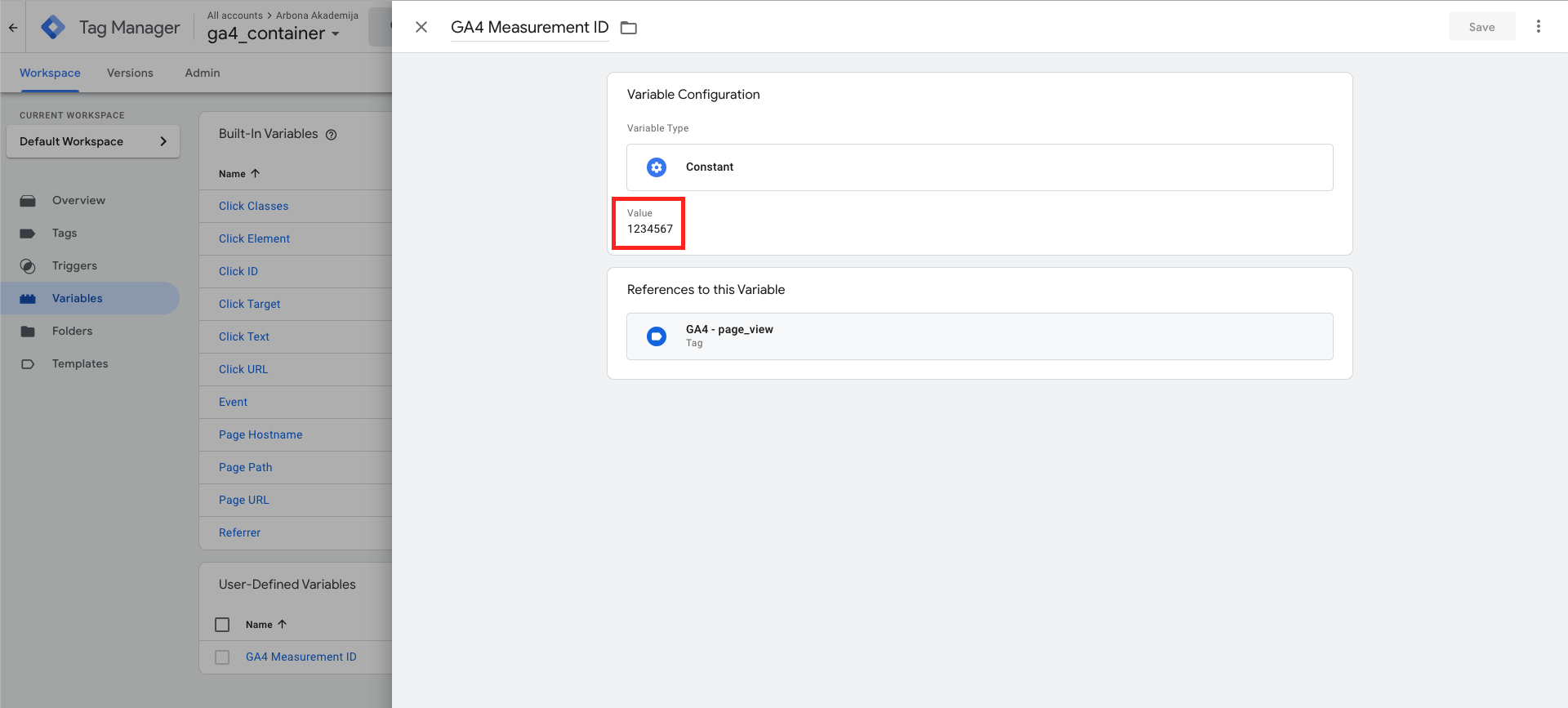Click the folder icon next to variable name
The width and height of the screenshot is (1568, 708).
pyautogui.click(x=629, y=28)
